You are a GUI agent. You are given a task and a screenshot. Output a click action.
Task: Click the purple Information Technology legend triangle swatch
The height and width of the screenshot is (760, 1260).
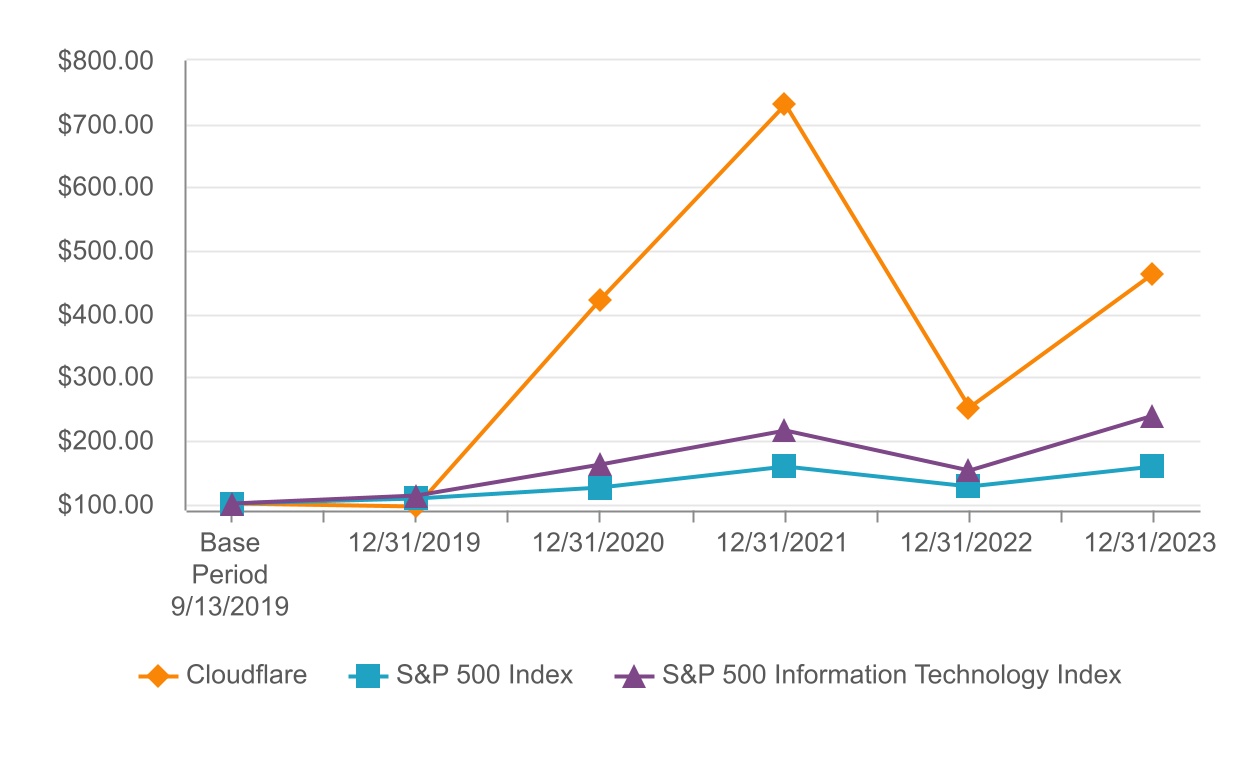632,676
